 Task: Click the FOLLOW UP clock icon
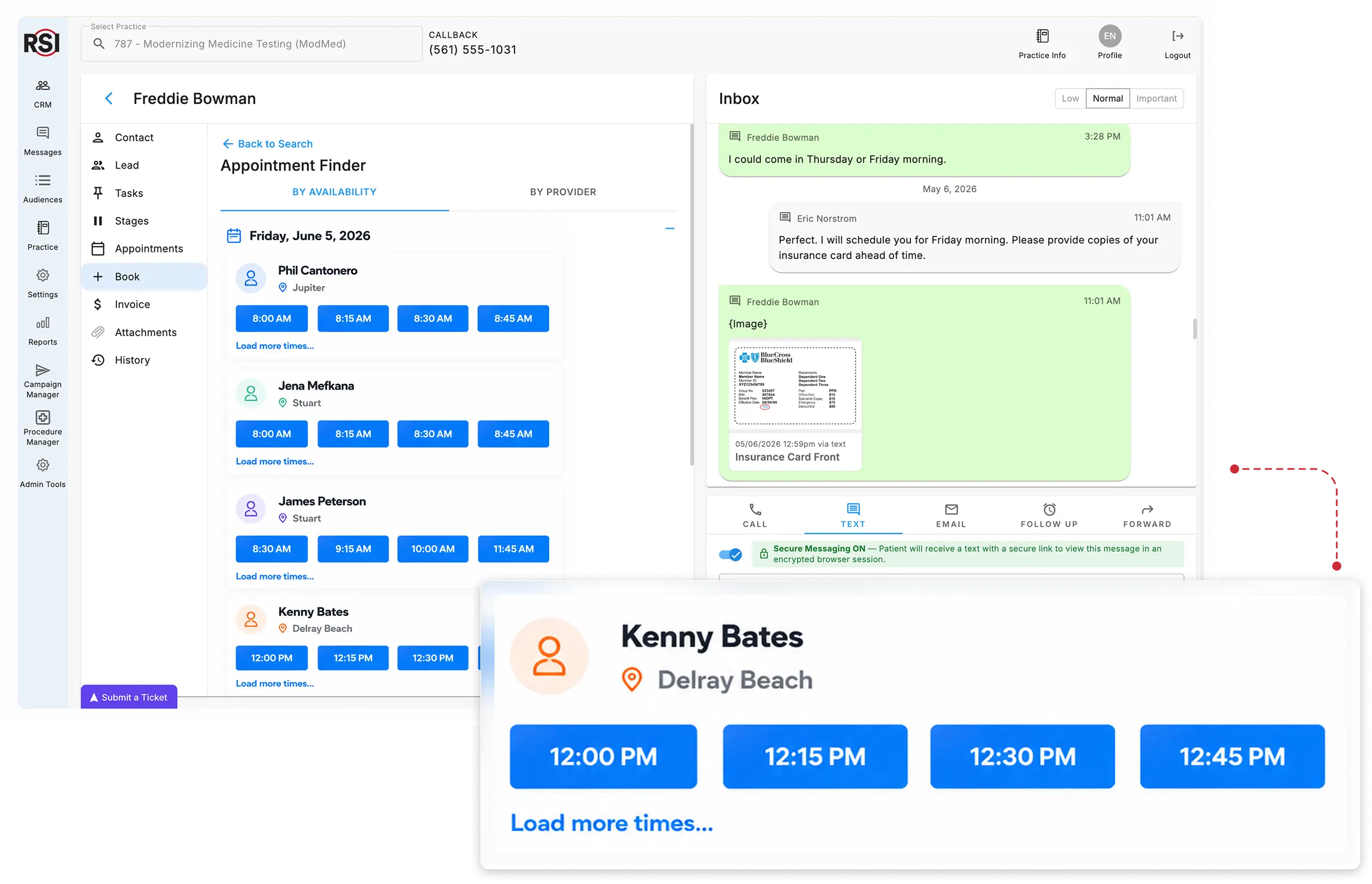pyautogui.click(x=1049, y=510)
